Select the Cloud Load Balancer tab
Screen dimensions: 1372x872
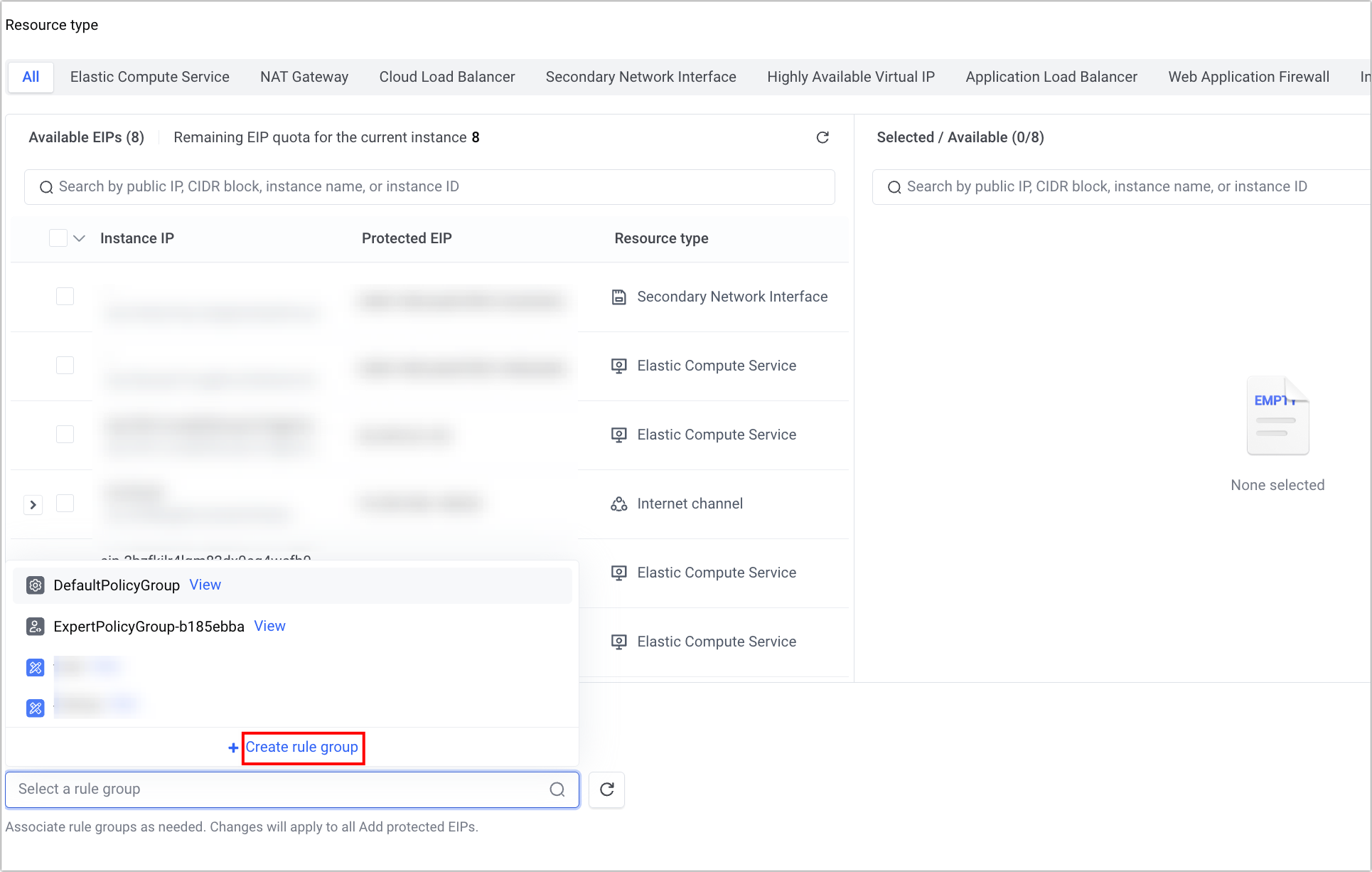(x=446, y=77)
